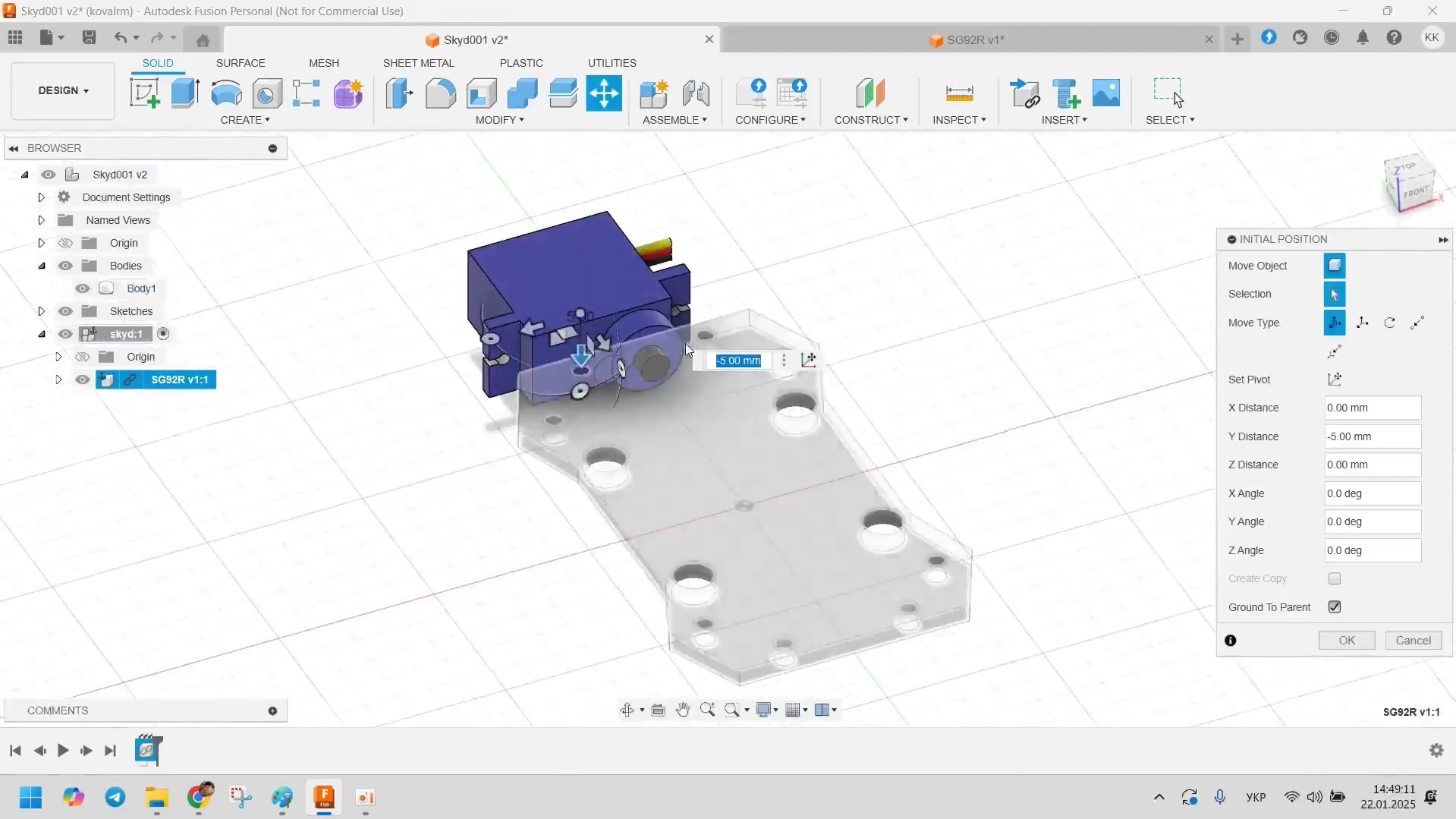Open the CREATE dropdown menu
1456x819 pixels.
(245, 120)
